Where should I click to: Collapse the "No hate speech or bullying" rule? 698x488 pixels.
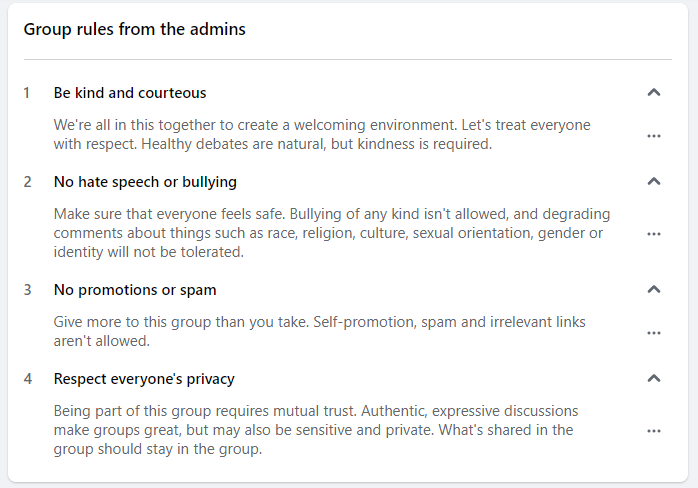pos(654,182)
